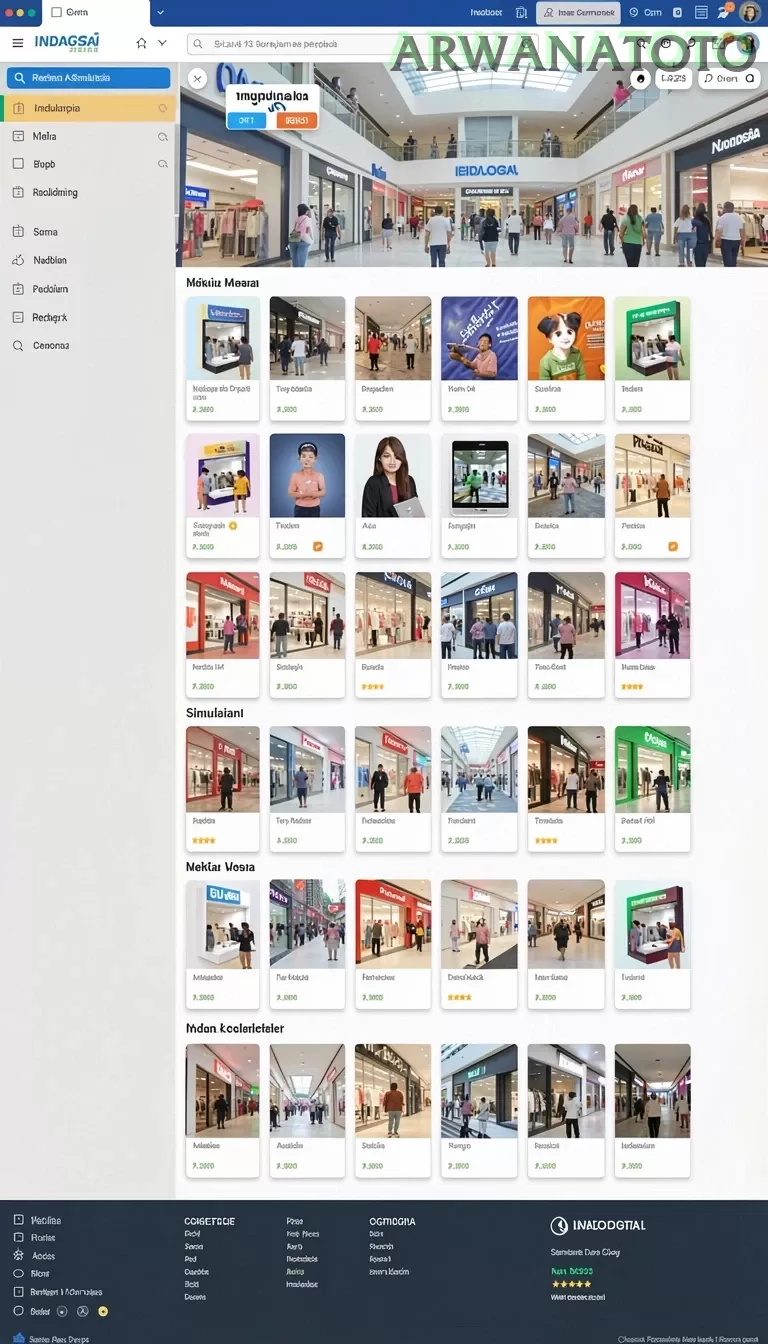The height and width of the screenshot is (1344, 768).
Task: Open the Rcetes footer link
Action: tap(43, 1238)
